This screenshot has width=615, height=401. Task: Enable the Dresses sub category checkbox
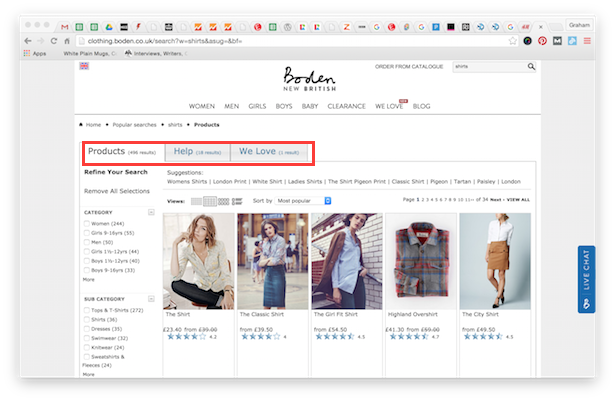[88, 329]
